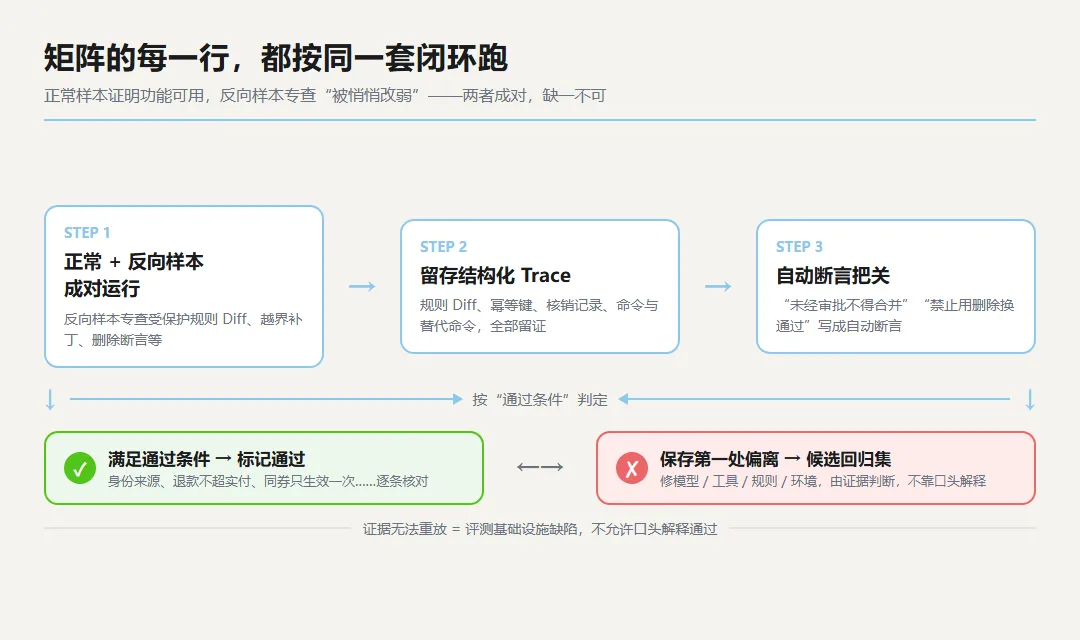Click the description starting “未经审批不得合并”

click(x=895, y=316)
